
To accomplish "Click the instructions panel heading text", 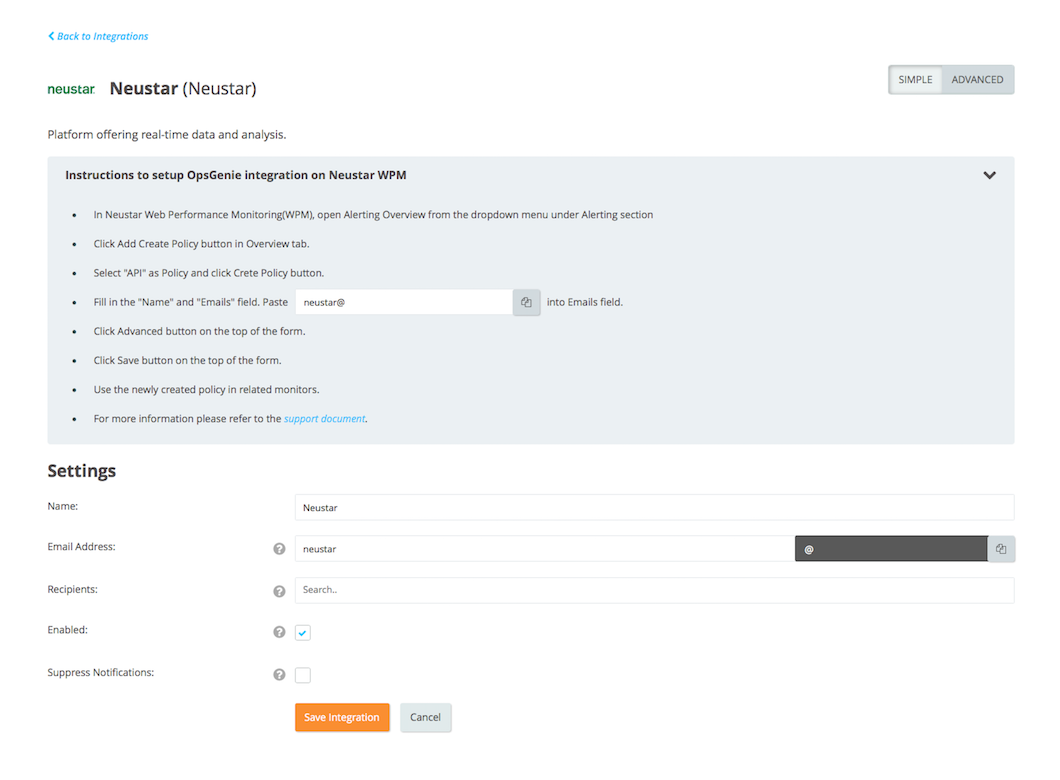I will coord(236,175).
